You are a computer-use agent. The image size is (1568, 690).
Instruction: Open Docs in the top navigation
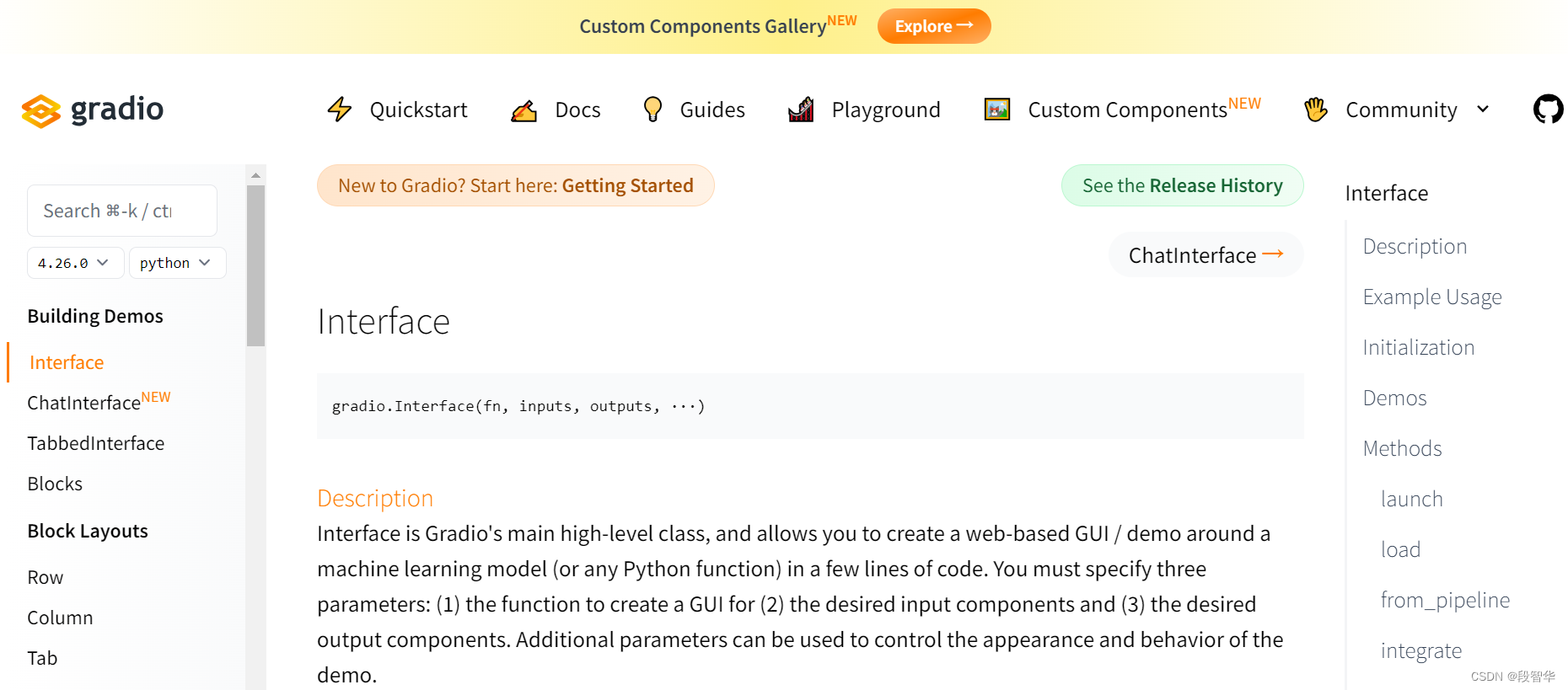click(x=577, y=110)
